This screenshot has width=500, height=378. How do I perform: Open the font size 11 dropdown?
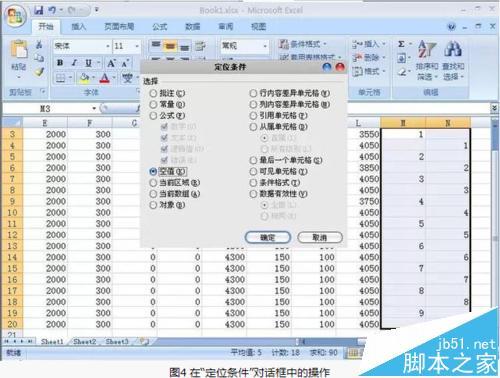(x=137, y=46)
